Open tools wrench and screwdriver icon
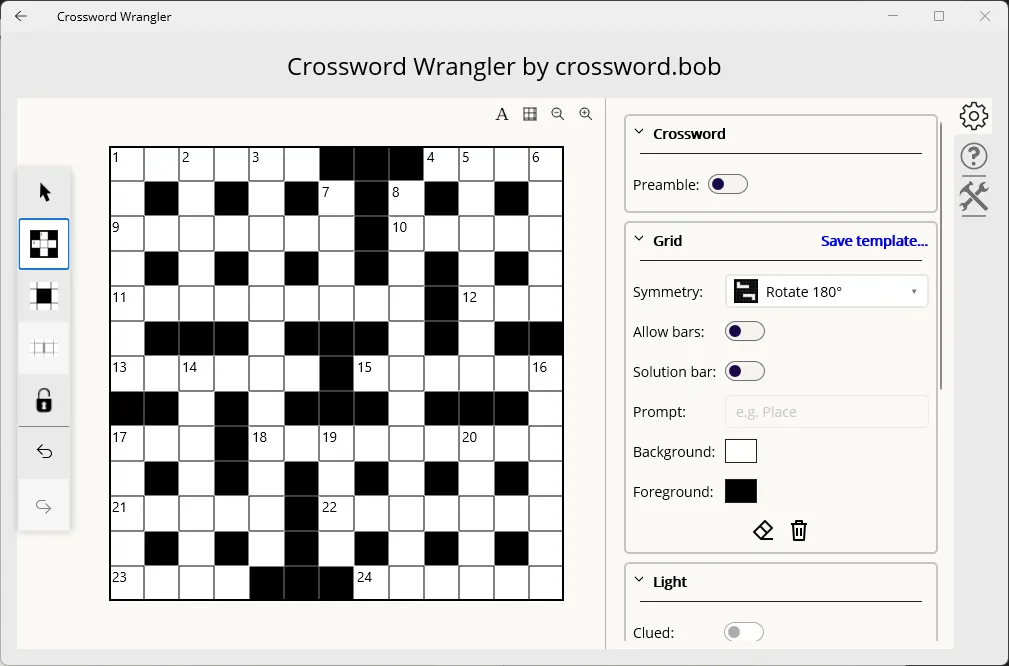The width and height of the screenshot is (1009, 666). 974,196
